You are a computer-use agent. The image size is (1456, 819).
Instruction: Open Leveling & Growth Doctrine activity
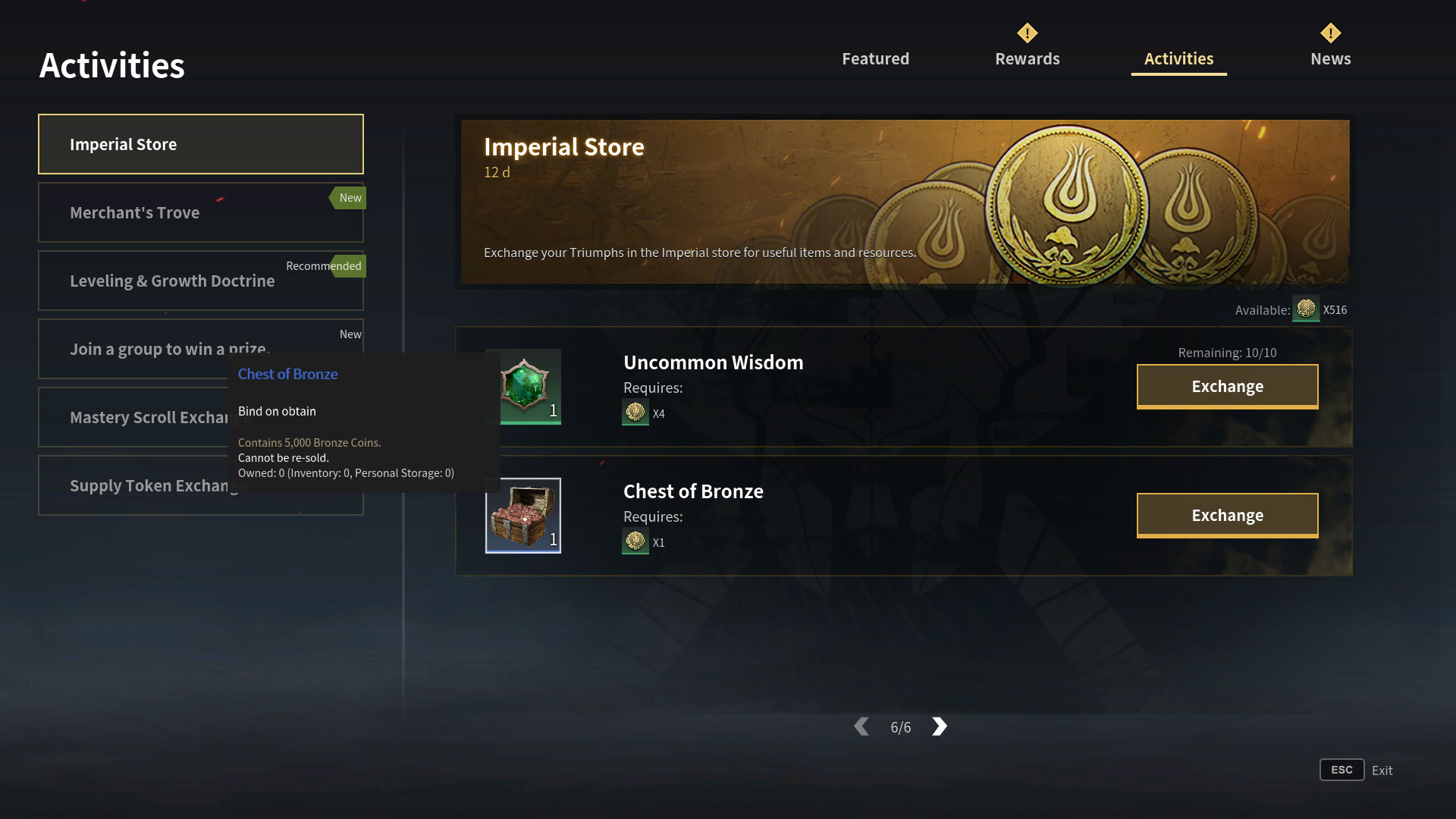click(201, 281)
